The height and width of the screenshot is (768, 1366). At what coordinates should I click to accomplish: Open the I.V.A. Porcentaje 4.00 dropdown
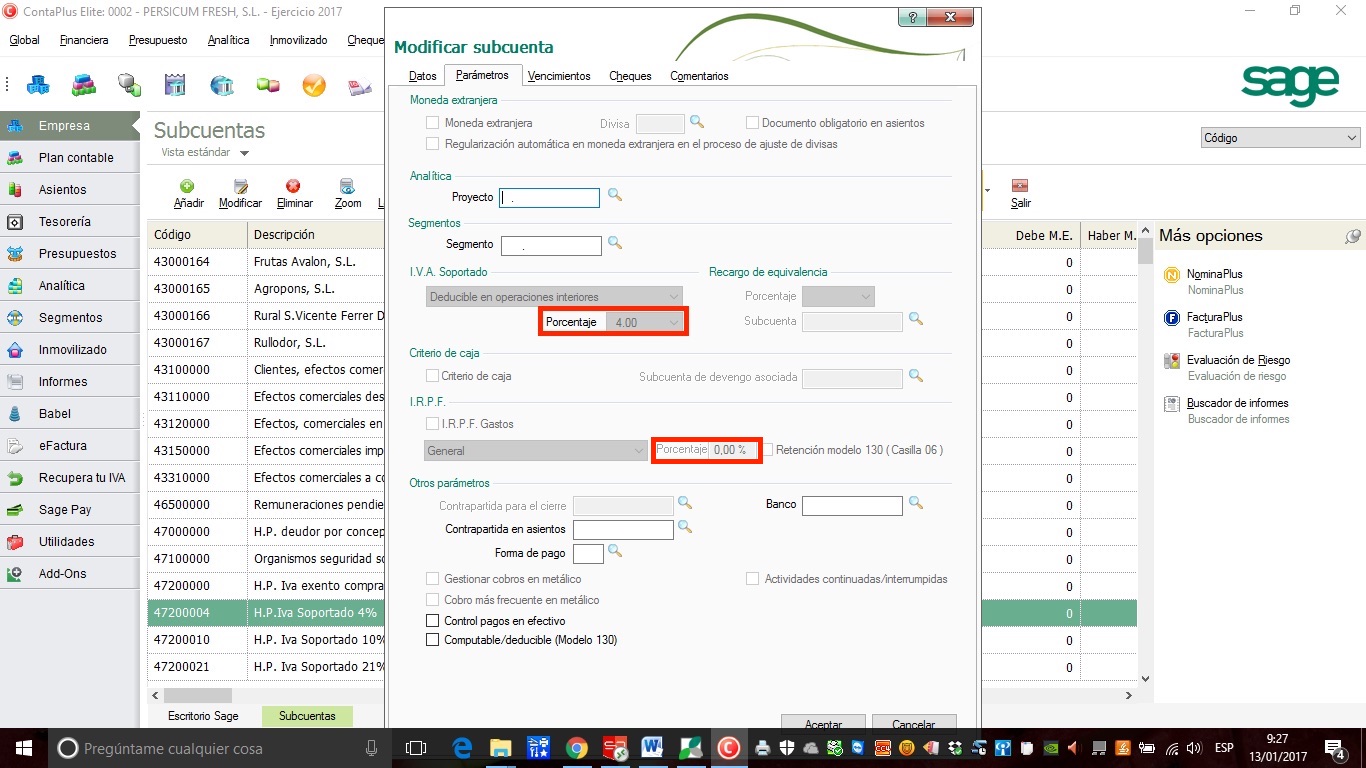675,322
